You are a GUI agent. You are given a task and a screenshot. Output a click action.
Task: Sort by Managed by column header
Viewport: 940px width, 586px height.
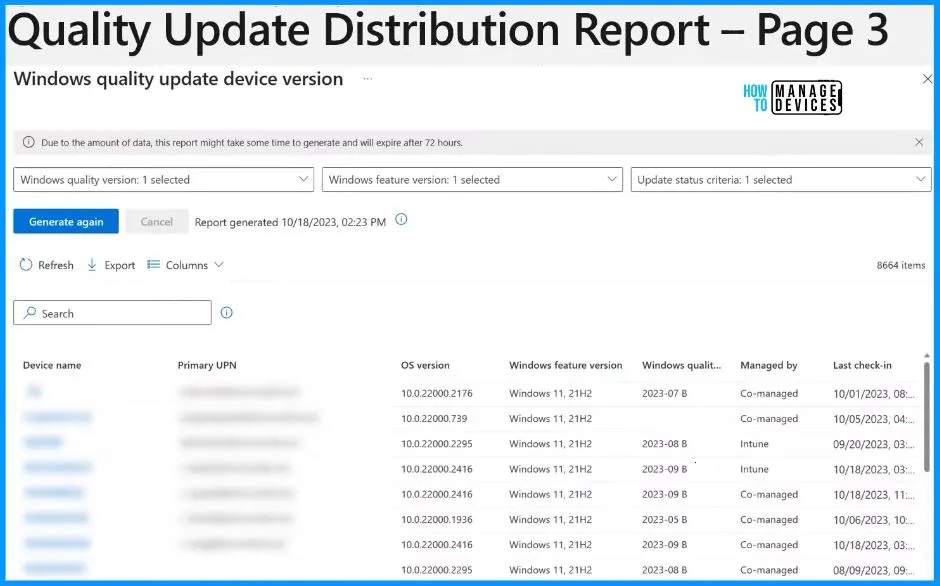(769, 365)
